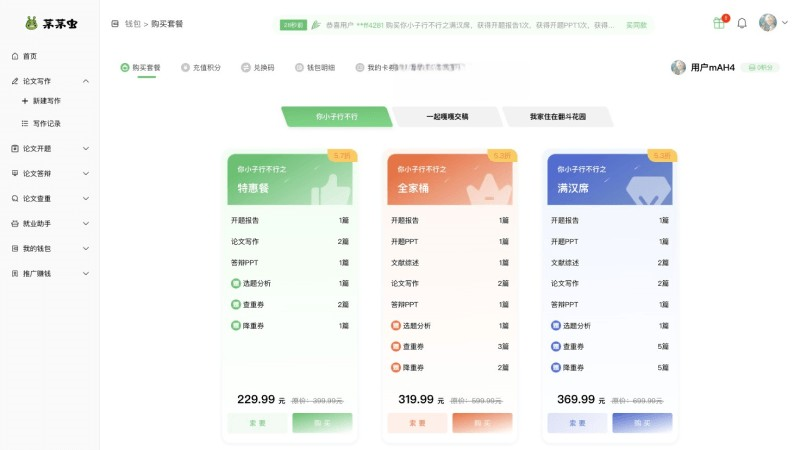Click the 首页 home icon in the sidebar
800x450 pixels.
15,56
